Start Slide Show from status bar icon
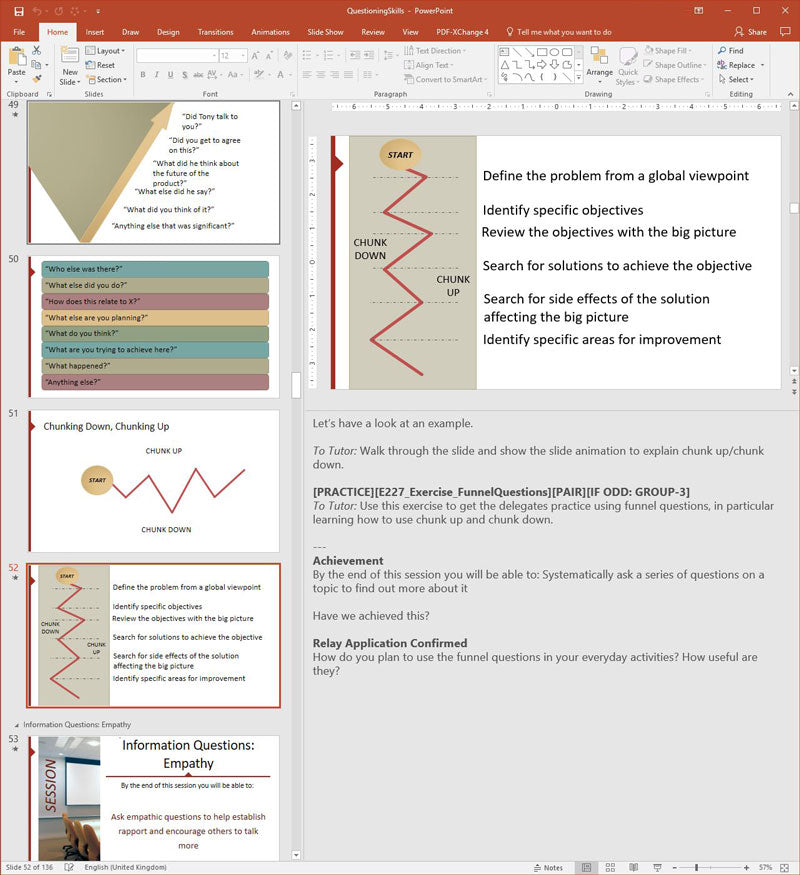This screenshot has height=875, width=800. pos(657,867)
